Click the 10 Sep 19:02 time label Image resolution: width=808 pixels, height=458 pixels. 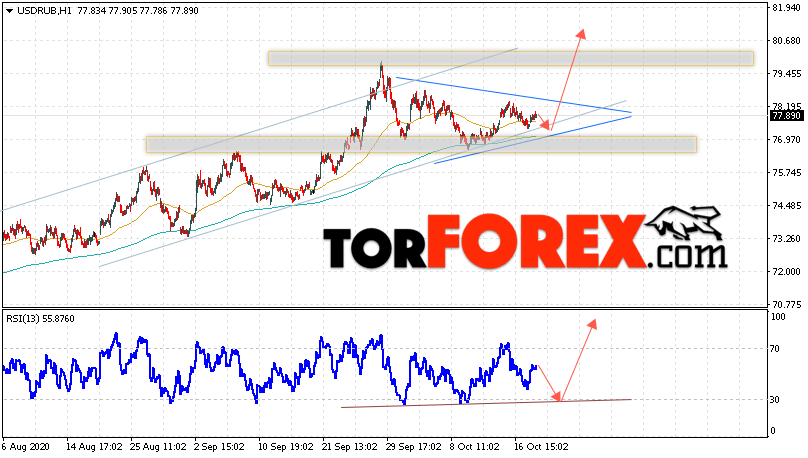[286, 446]
